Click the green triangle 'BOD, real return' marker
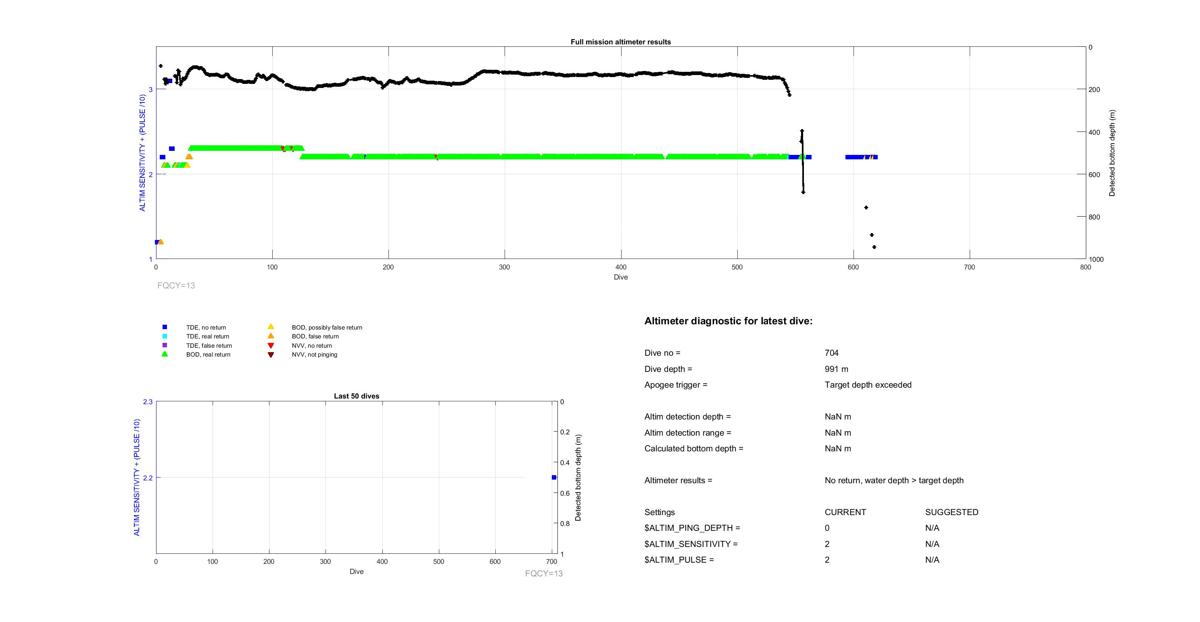This screenshot has width=1200, height=622. coord(165,354)
